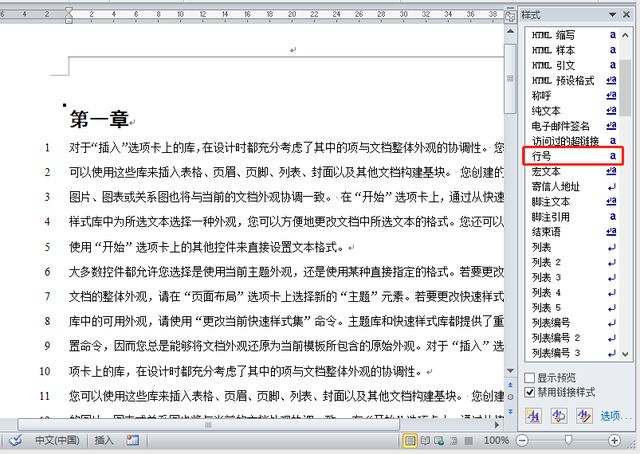
Task: Click up arrow of styles list scrollbar
Action: click(x=625, y=35)
